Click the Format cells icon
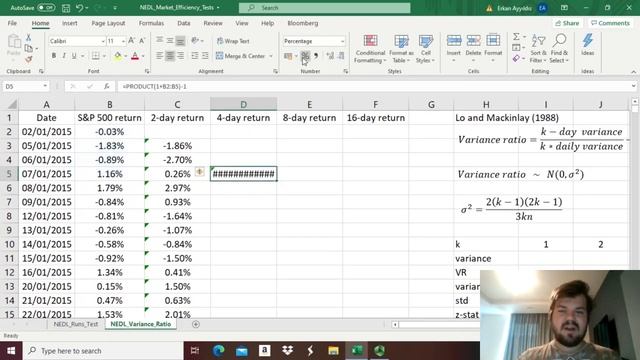Viewport: 640px width, 360px height. (493, 41)
